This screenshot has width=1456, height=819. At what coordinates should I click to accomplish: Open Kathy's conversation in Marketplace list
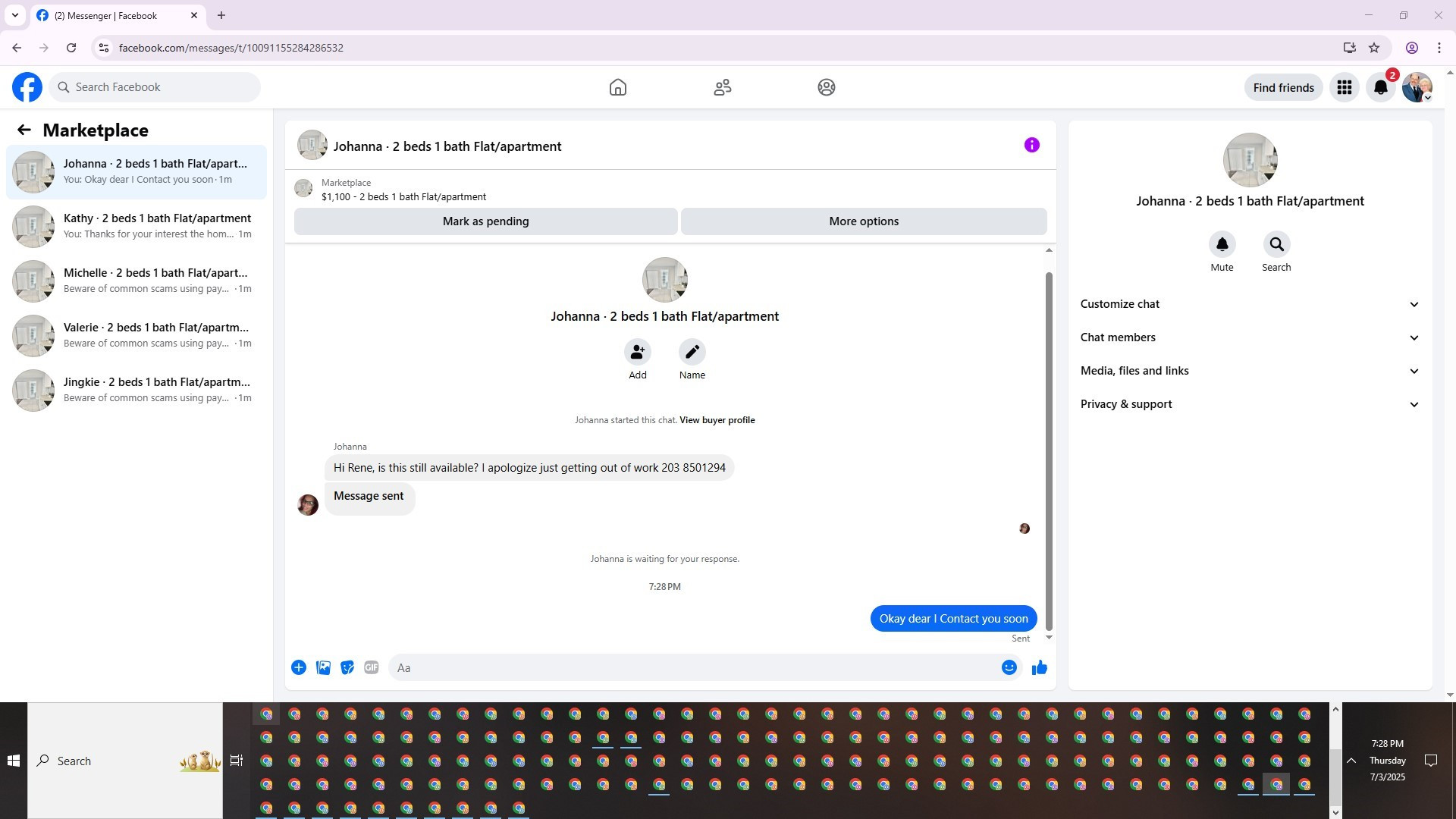tap(136, 226)
